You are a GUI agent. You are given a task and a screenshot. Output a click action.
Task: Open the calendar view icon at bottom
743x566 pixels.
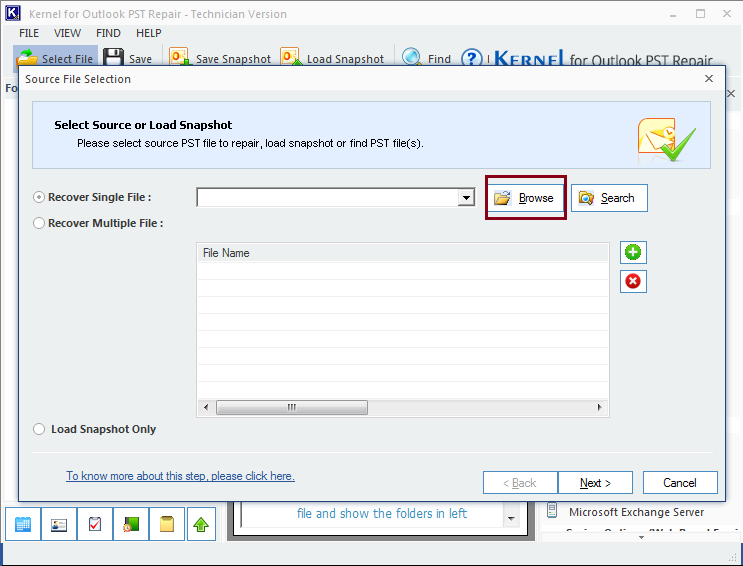[x=23, y=524]
